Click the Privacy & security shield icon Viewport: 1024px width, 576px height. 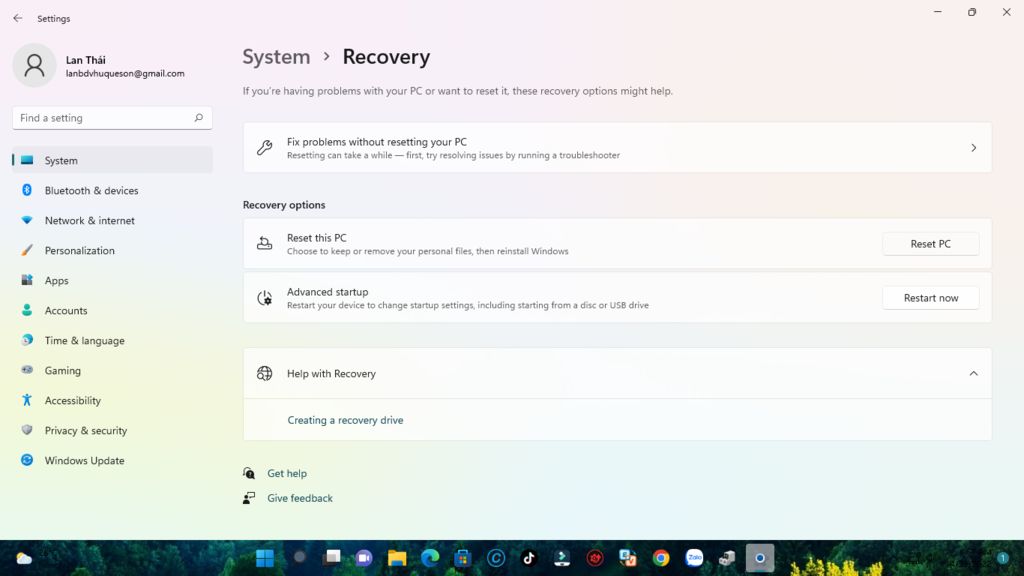point(27,430)
